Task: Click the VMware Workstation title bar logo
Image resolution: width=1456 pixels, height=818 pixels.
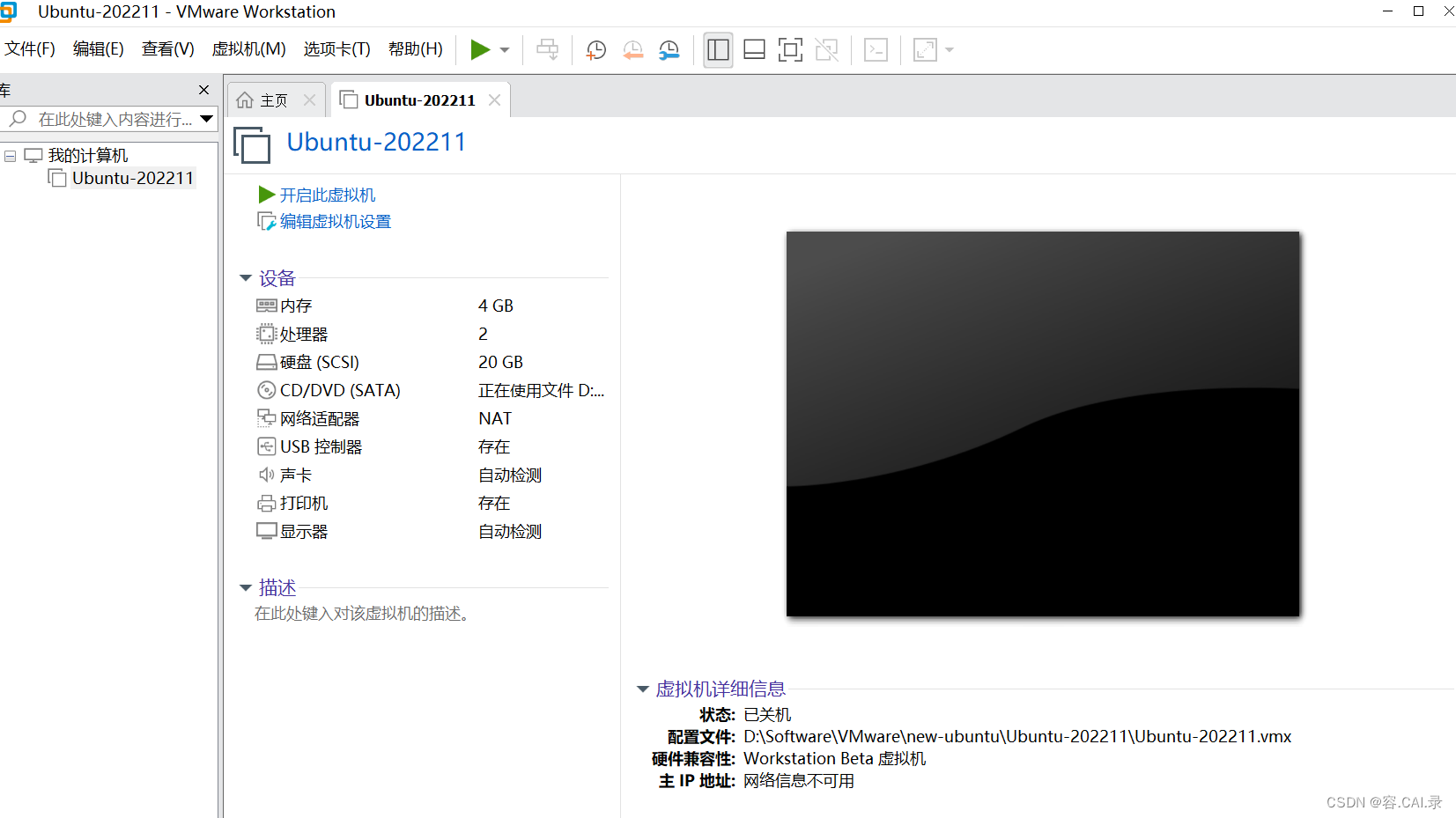Action: click(x=9, y=11)
